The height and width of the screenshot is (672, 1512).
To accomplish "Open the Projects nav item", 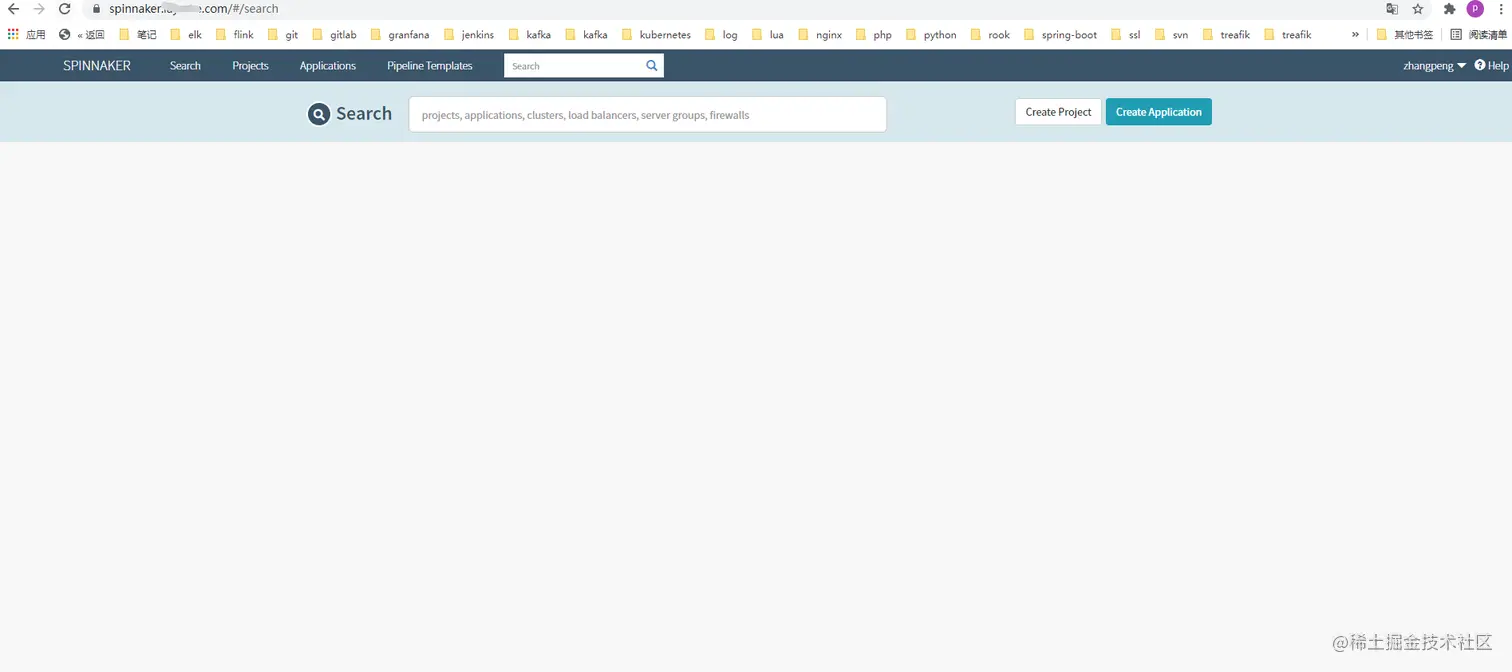I will coord(250,66).
